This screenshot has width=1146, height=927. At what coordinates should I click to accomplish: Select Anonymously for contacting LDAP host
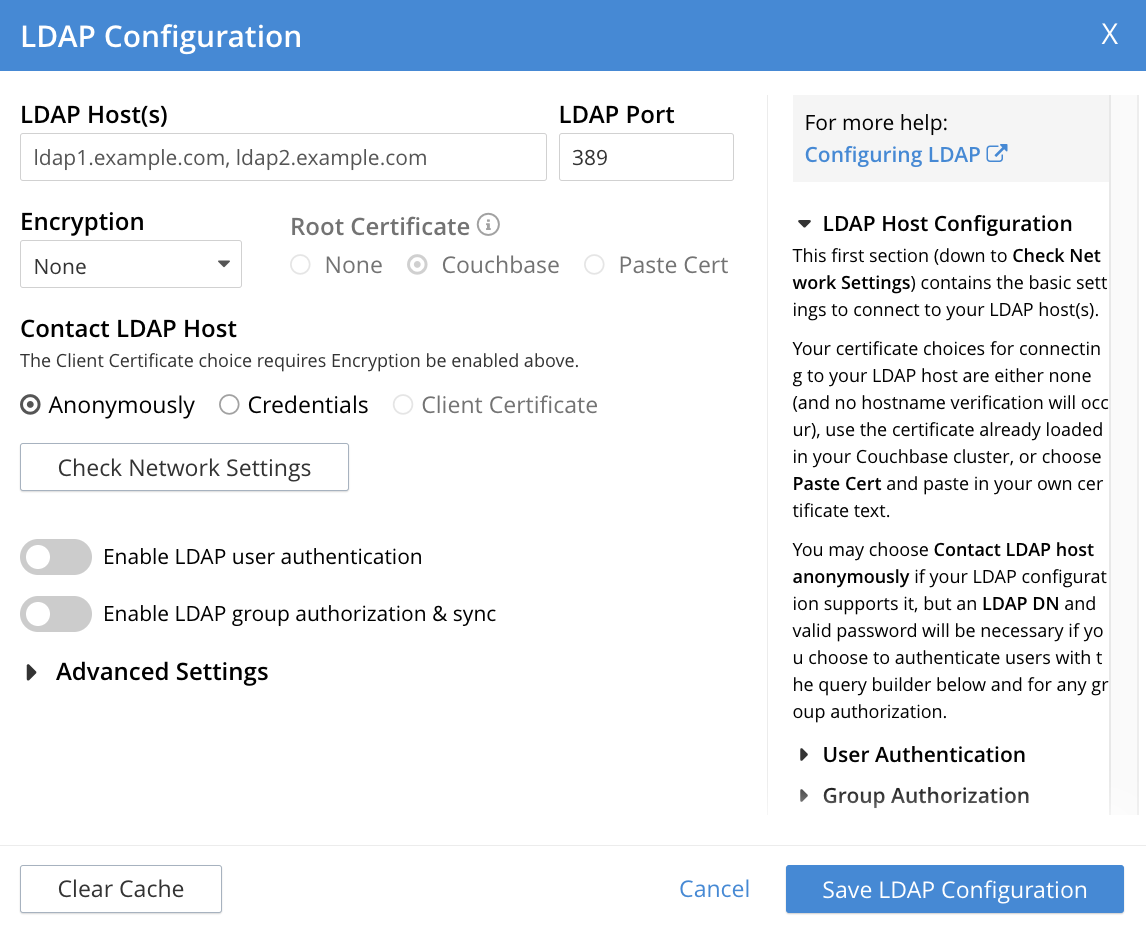click(x=30, y=405)
